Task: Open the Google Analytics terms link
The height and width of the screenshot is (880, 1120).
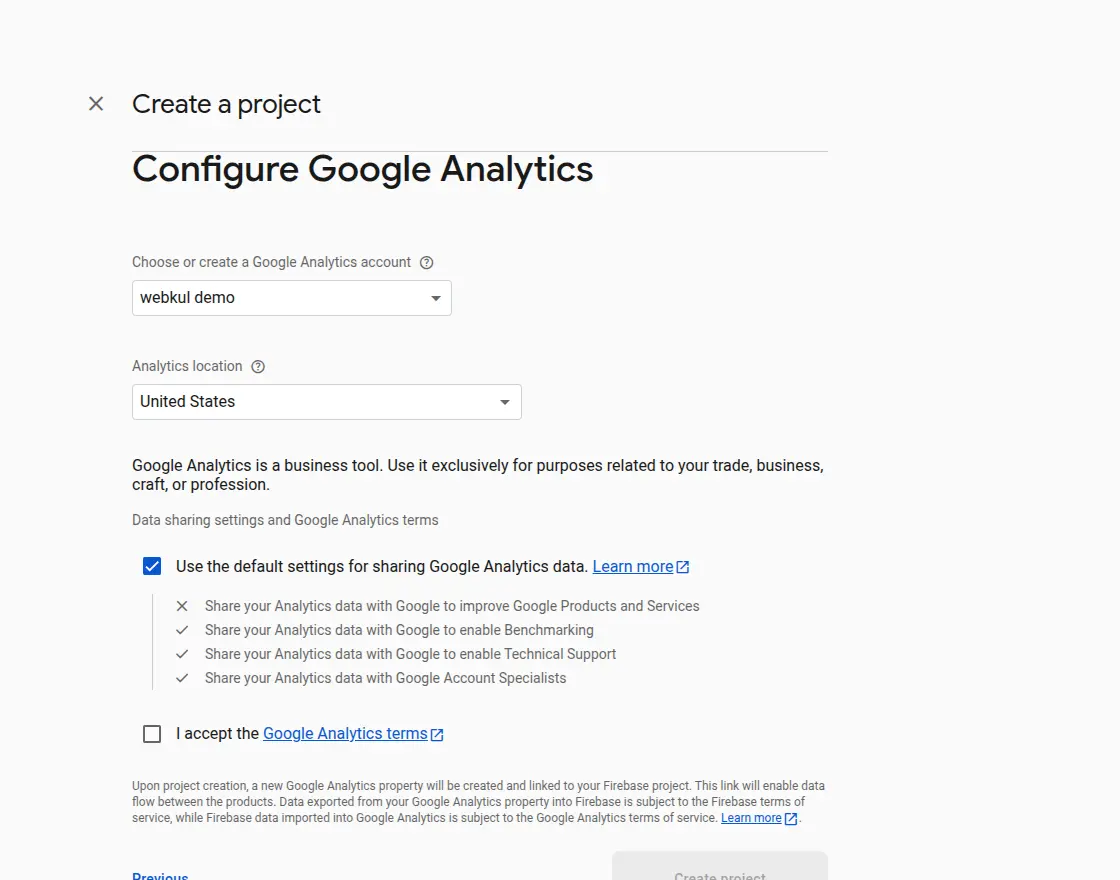Action: [345, 734]
